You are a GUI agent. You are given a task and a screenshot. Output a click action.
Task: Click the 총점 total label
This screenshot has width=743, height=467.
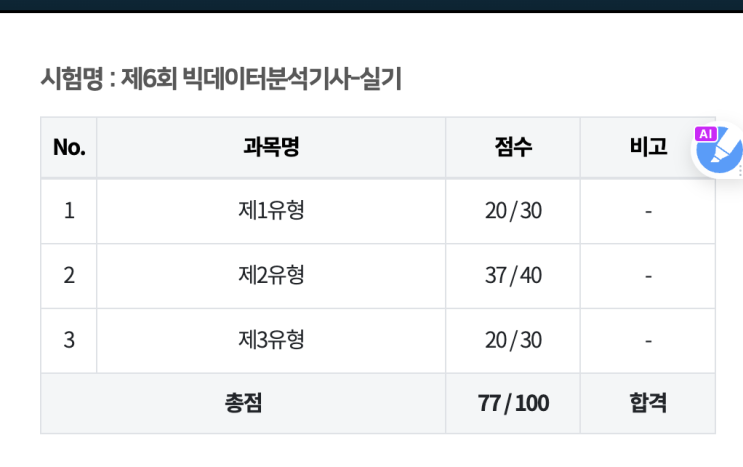[243, 403]
